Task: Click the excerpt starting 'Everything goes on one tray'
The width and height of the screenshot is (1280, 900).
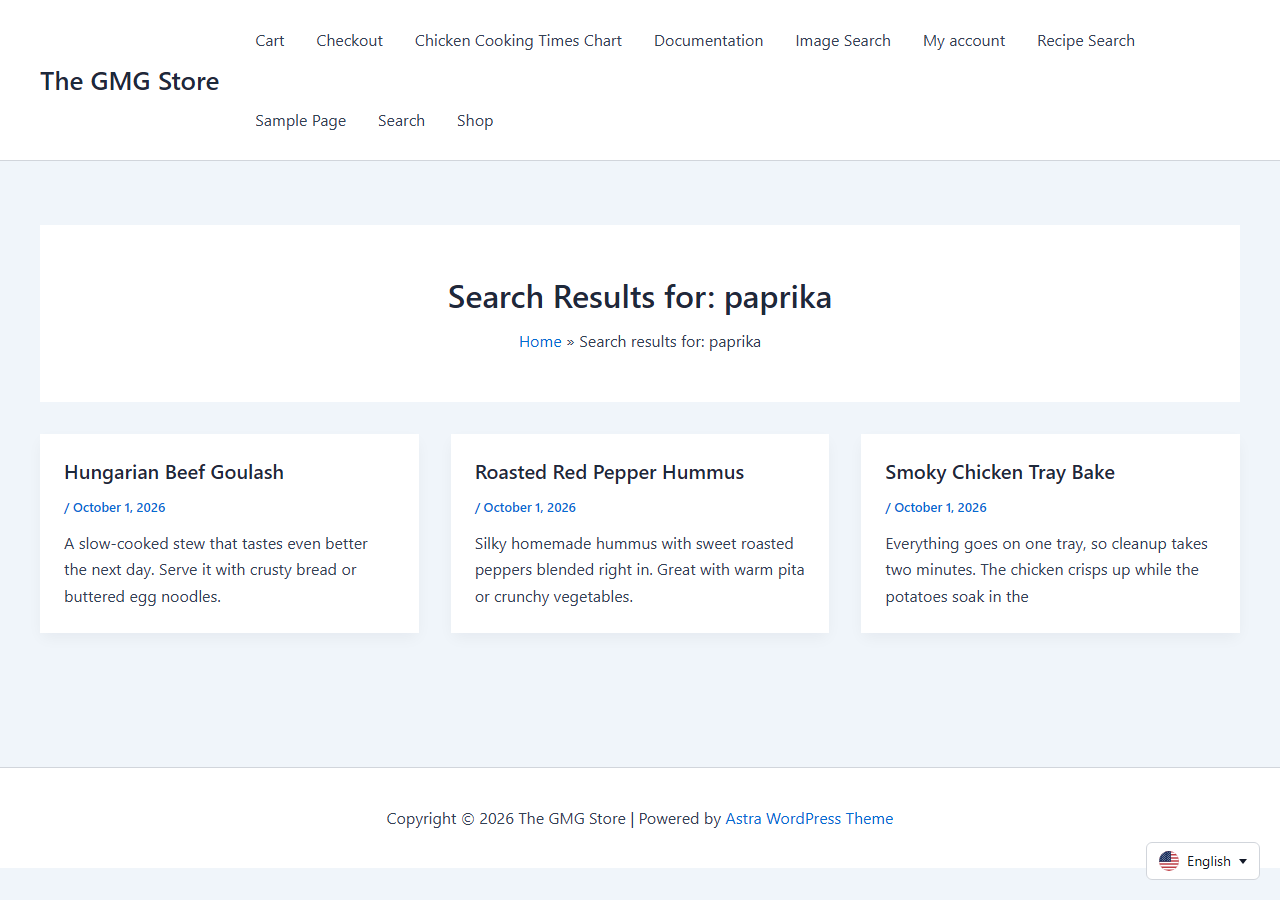Action: (x=1047, y=570)
